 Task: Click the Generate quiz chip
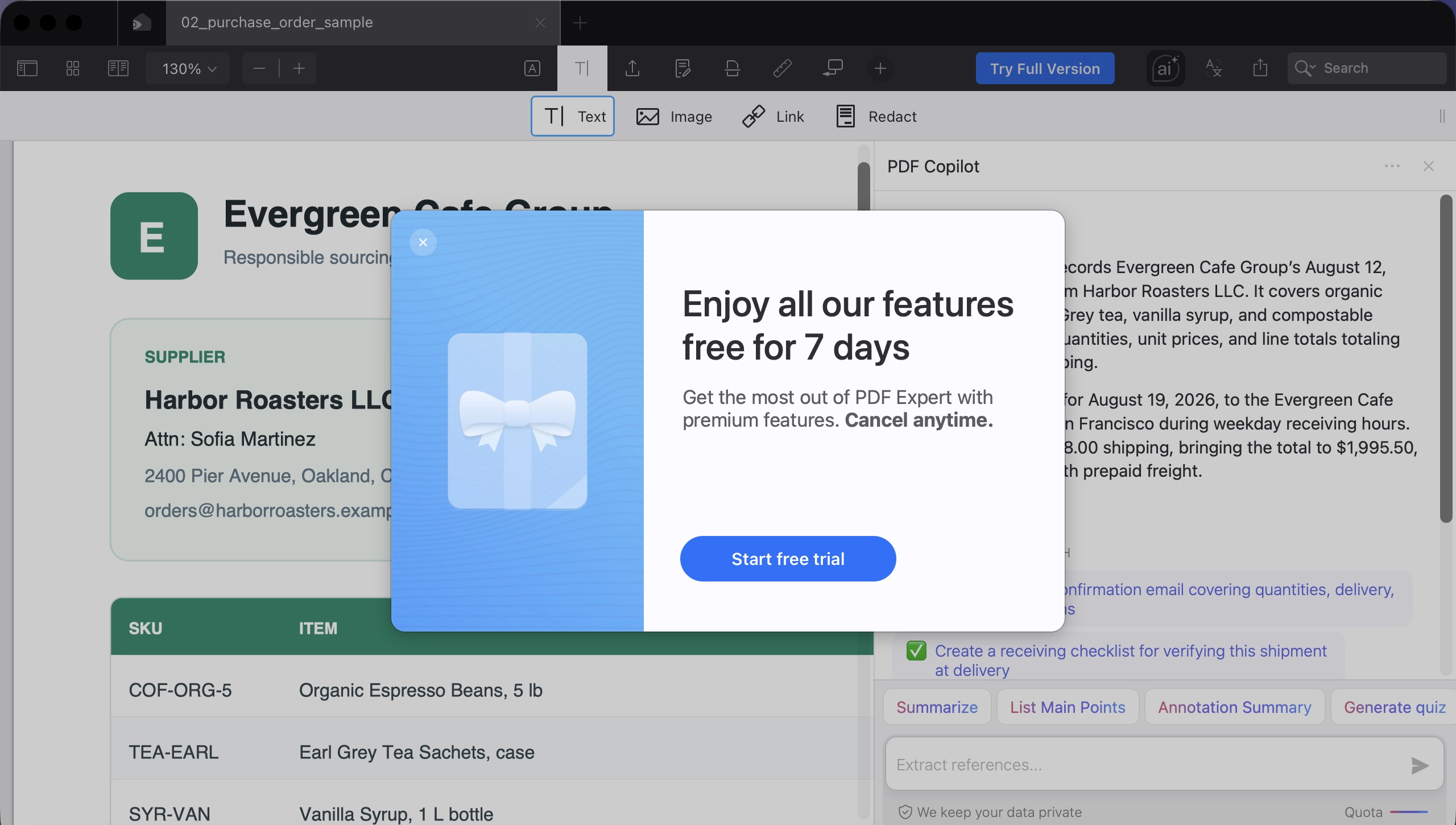[x=1394, y=707]
